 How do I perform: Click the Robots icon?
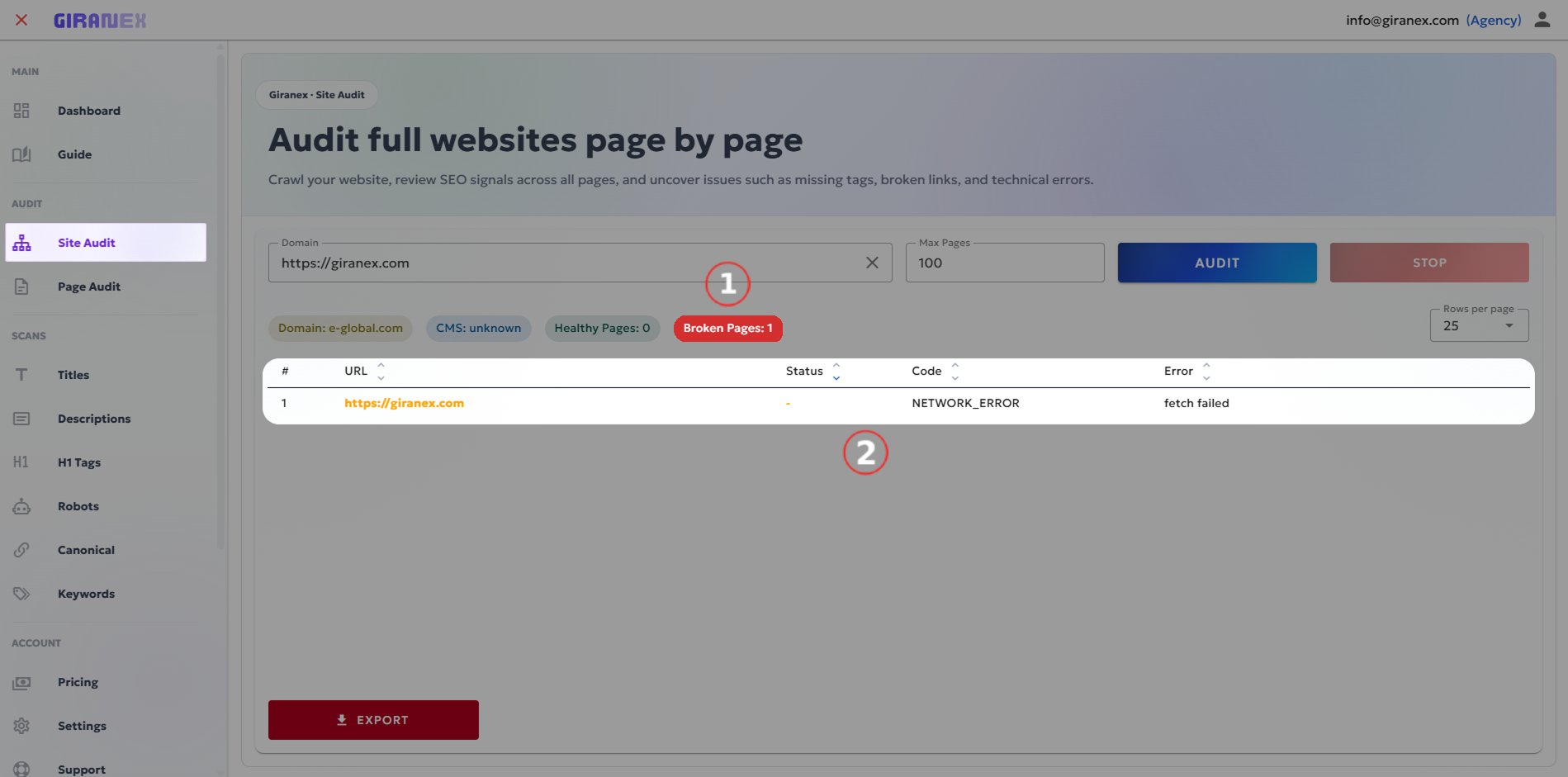click(x=21, y=506)
